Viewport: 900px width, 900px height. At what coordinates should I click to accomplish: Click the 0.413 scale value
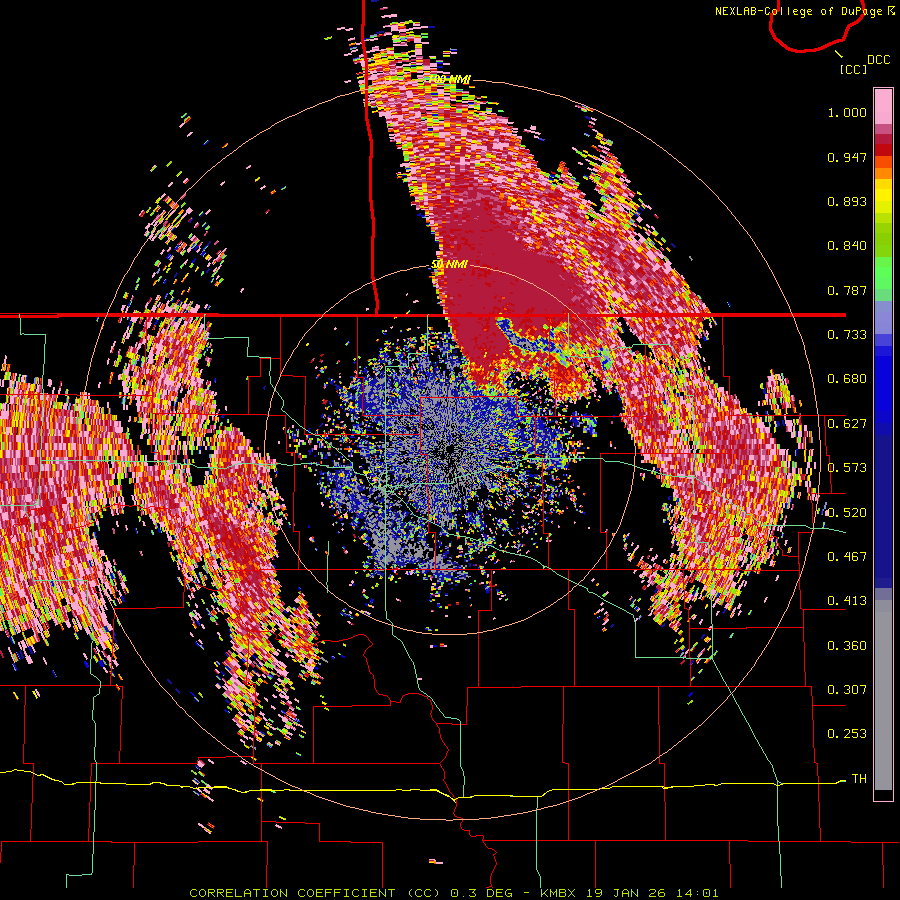847,601
